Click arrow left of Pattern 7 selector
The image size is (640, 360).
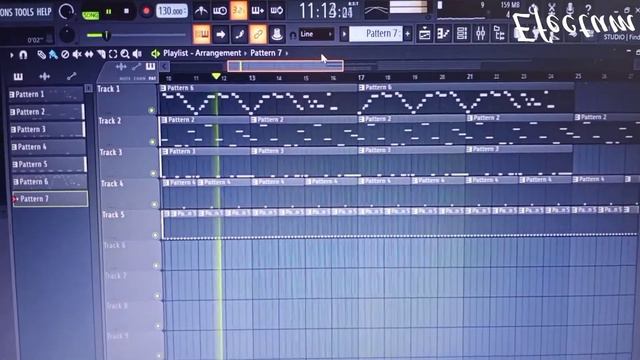pos(344,34)
